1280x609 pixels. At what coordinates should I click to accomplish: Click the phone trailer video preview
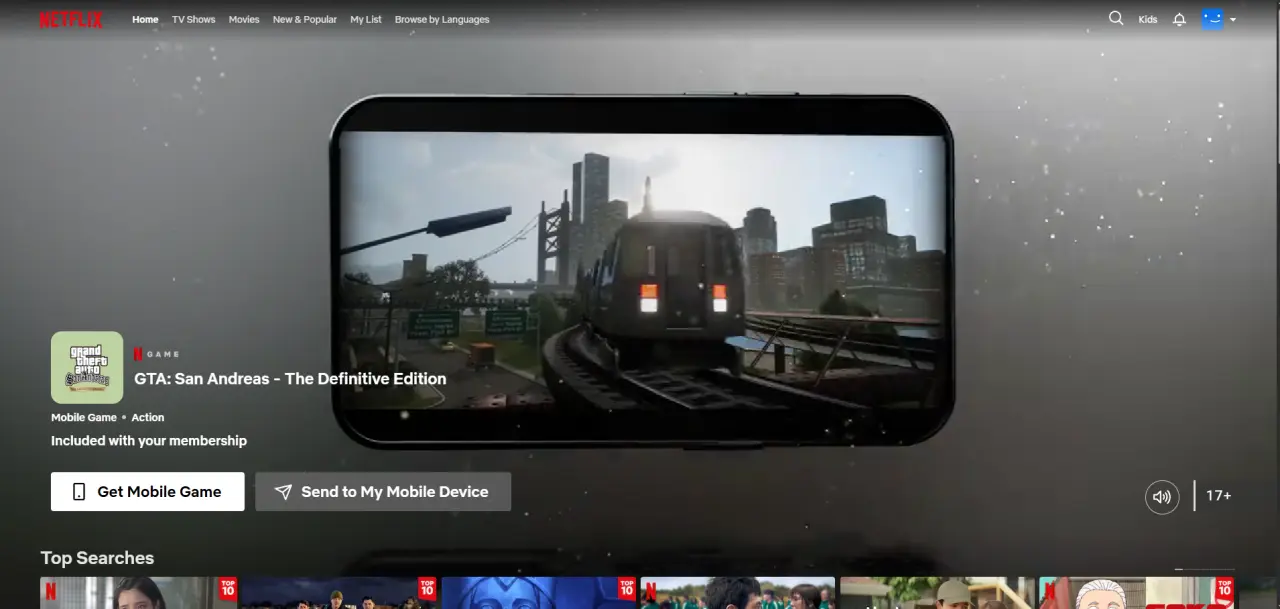642,272
